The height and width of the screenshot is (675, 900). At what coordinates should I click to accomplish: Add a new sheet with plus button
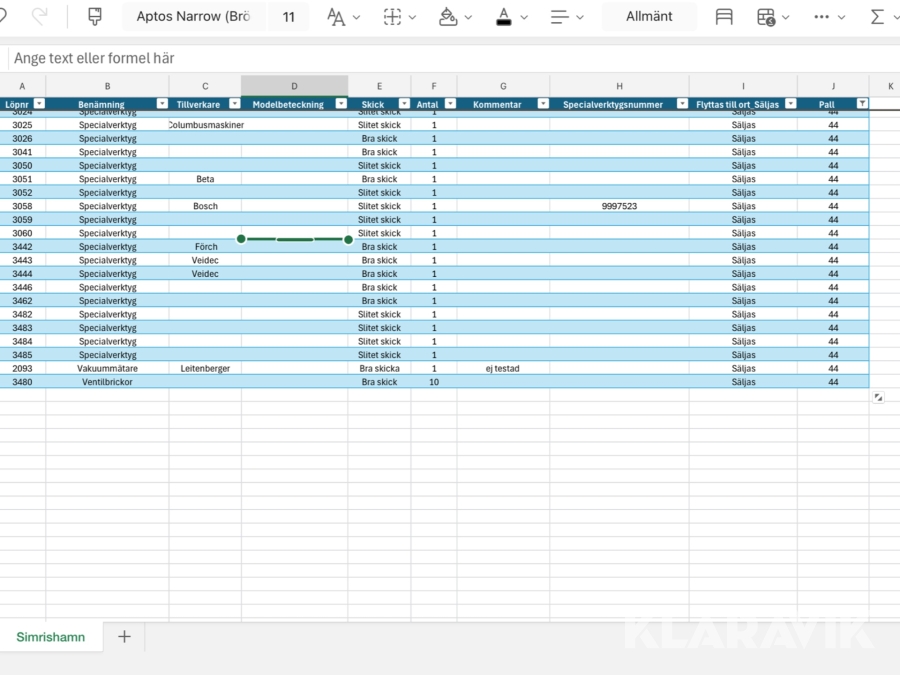124,637
